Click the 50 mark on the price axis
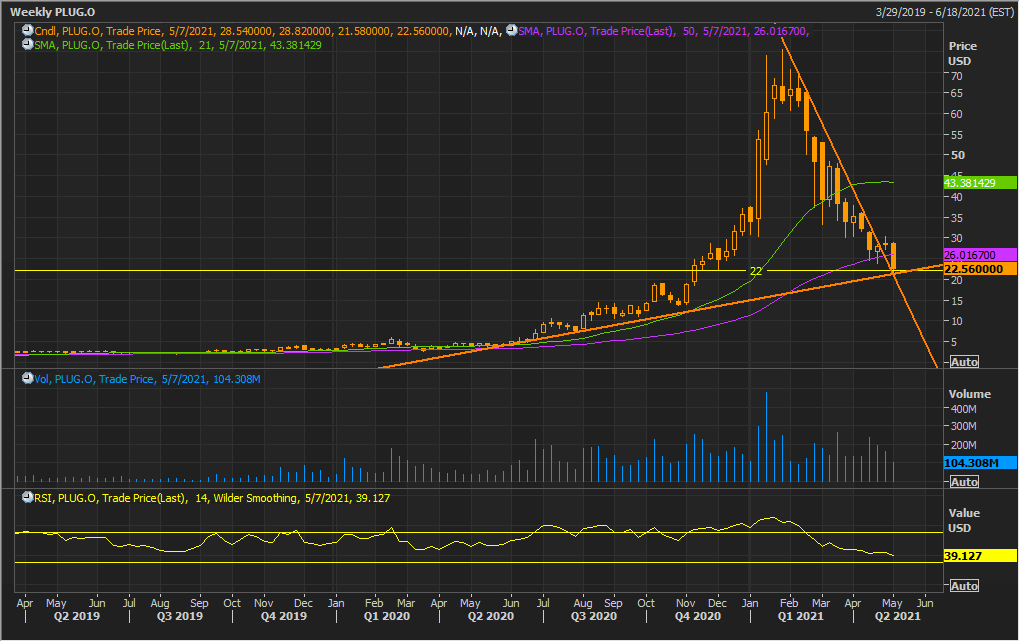The height and width of the screenshot is (642, 1020). (x=958, y=155)
